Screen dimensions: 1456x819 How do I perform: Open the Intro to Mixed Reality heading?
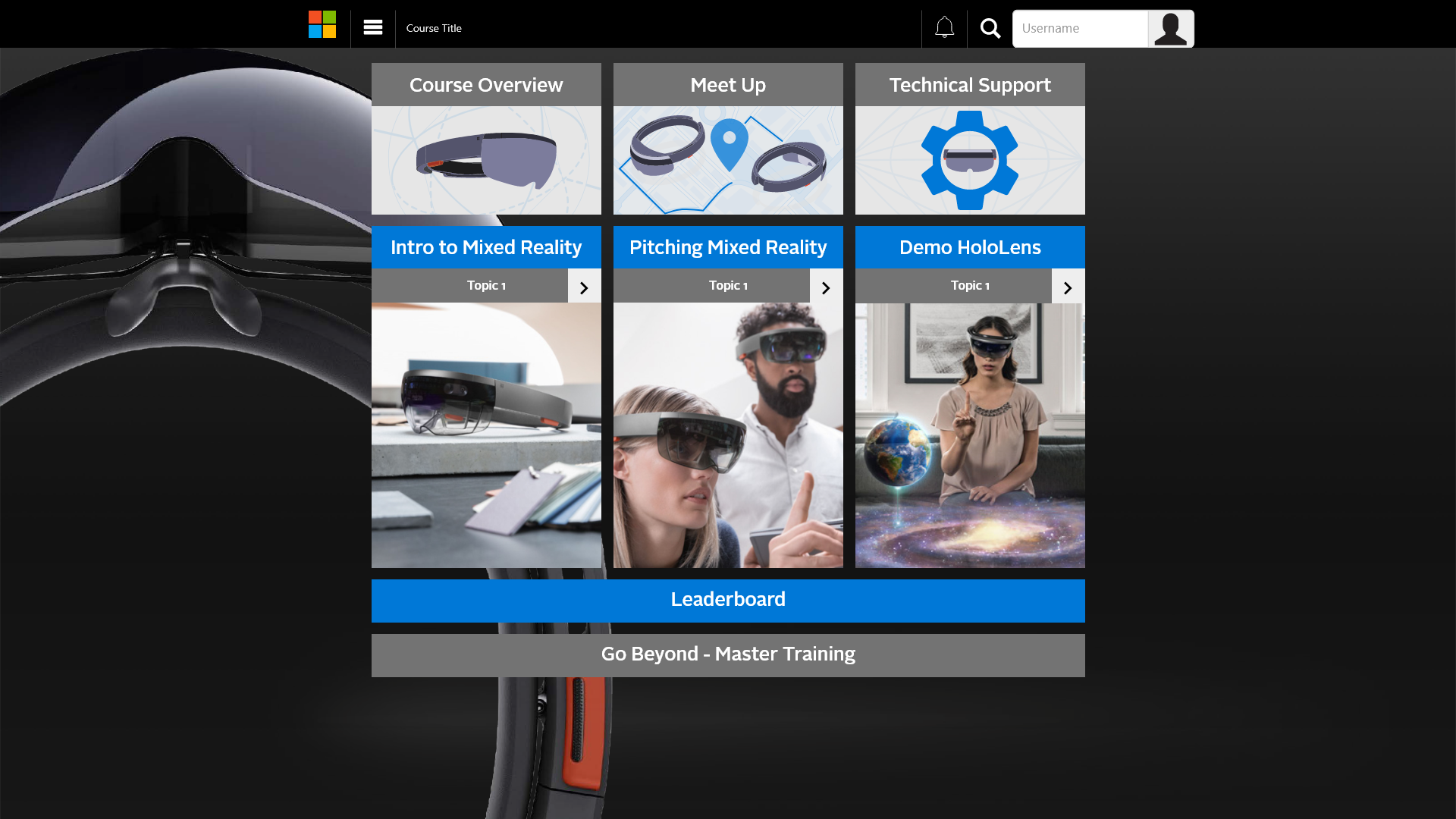click(x=486, y=247)
